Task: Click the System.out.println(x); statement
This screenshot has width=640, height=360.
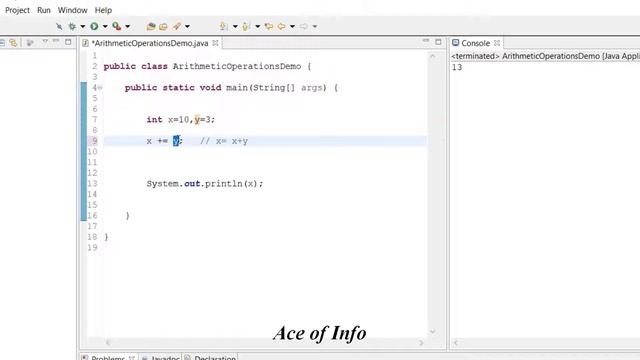Action: tap(205, 184)
